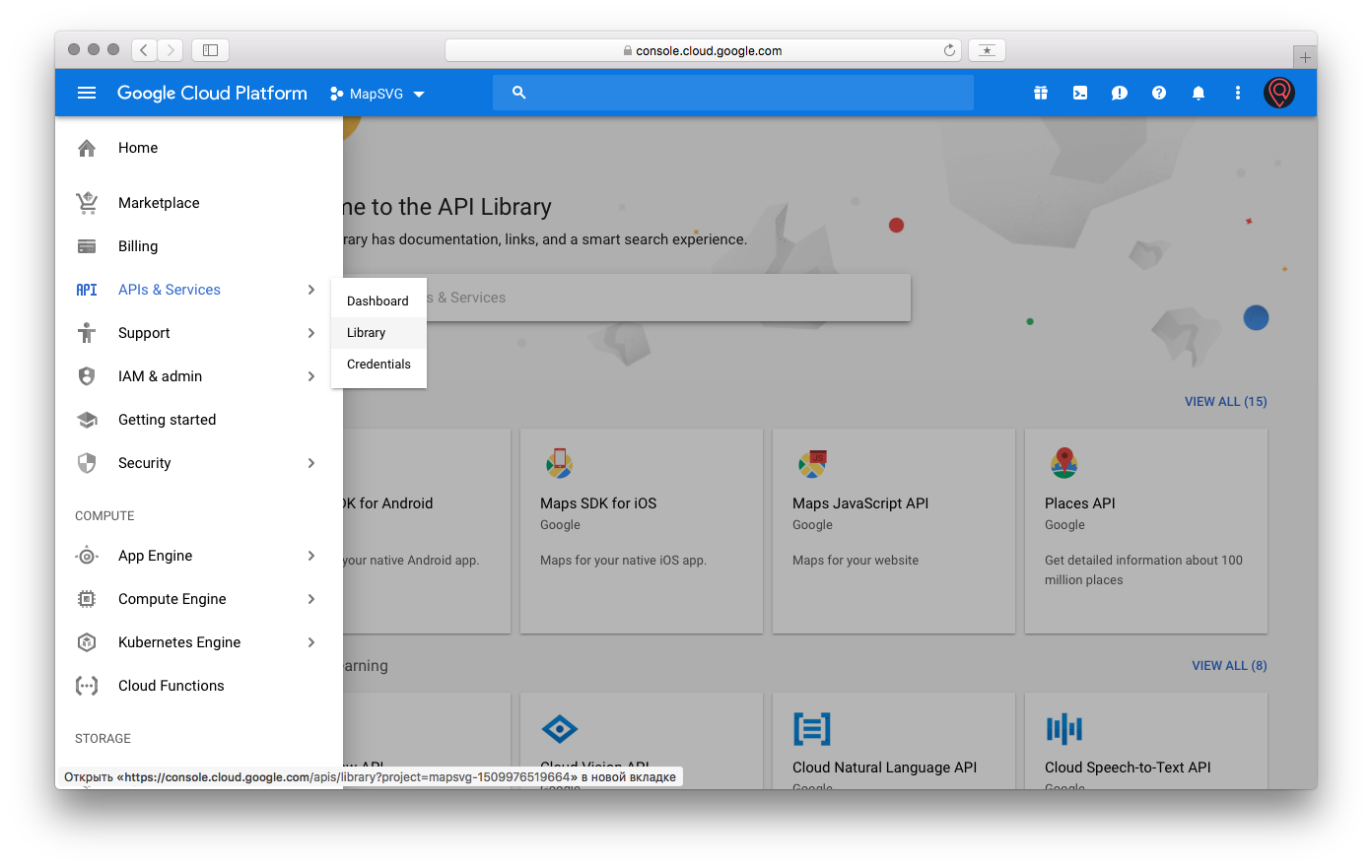Open the feedback alert bubble icon
The height and width of the screenshot is (868, 1372).
(1120, 93)
